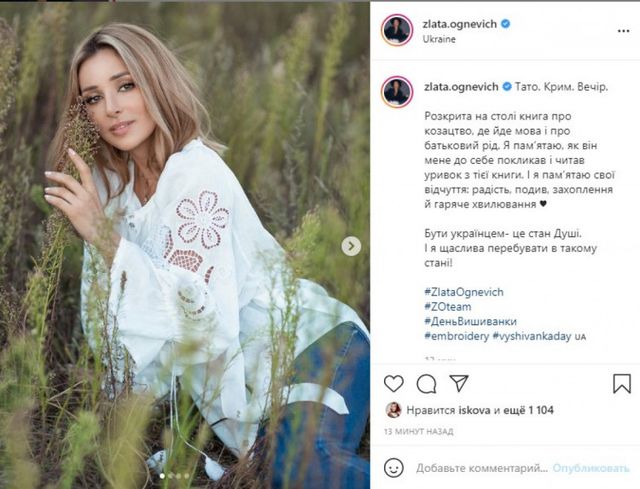View the likes list via 'ещё 1 104'
This screenshot has height=489, width=640.
tap(527, 410)
